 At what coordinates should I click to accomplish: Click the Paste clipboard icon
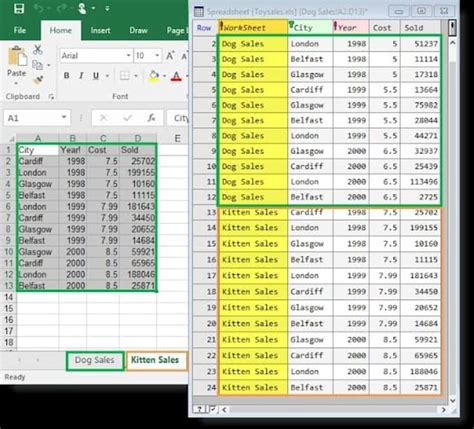pos(17,57)
